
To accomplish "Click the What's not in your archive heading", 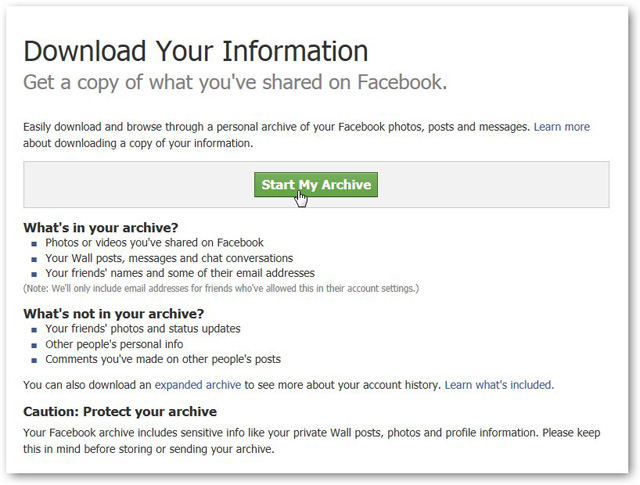I will (x=113, y=314).
